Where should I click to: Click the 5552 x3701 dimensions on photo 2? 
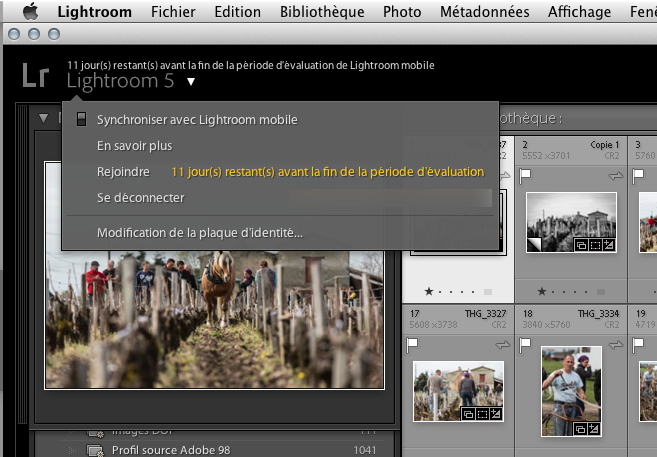(x=546, y=156)
